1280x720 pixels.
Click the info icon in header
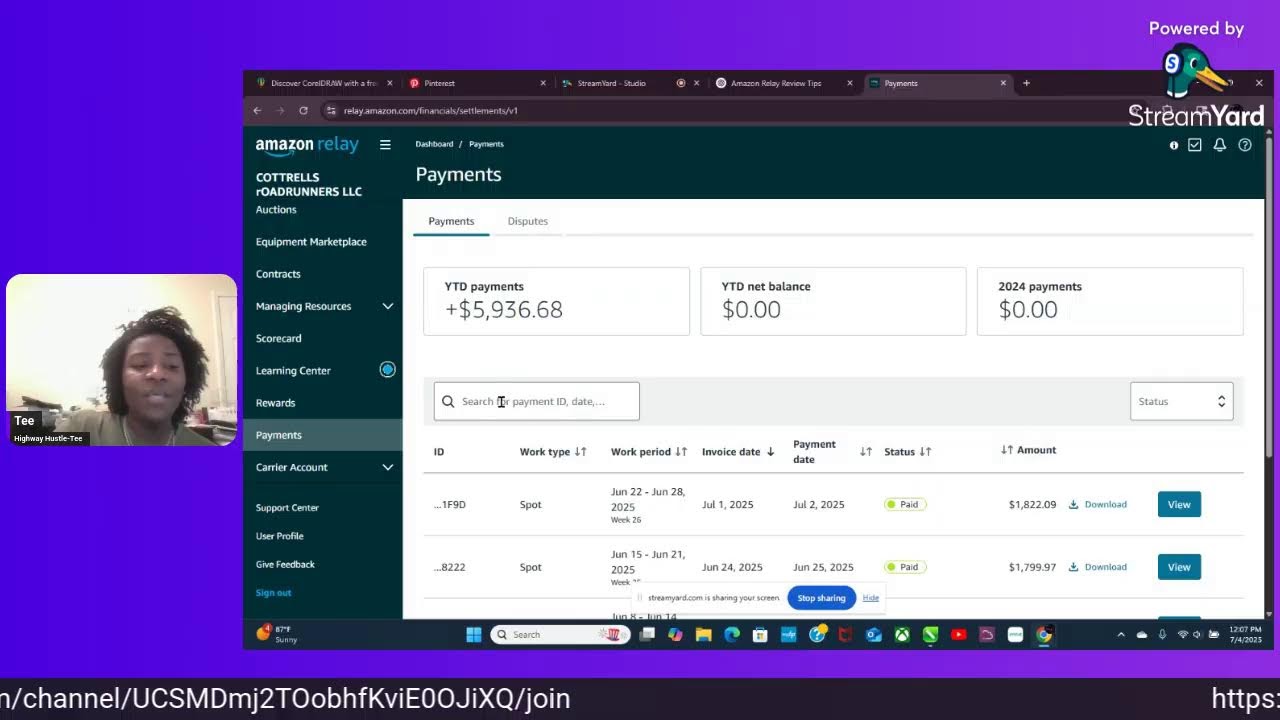[1174, 145]
